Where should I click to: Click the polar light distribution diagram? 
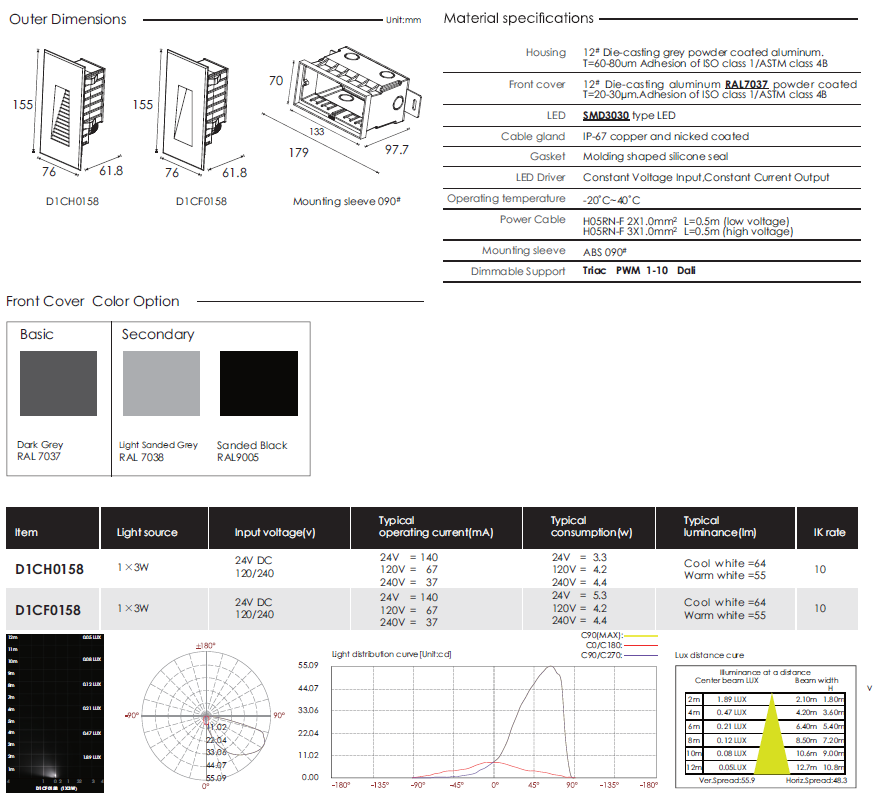click(x=206, y=716)
